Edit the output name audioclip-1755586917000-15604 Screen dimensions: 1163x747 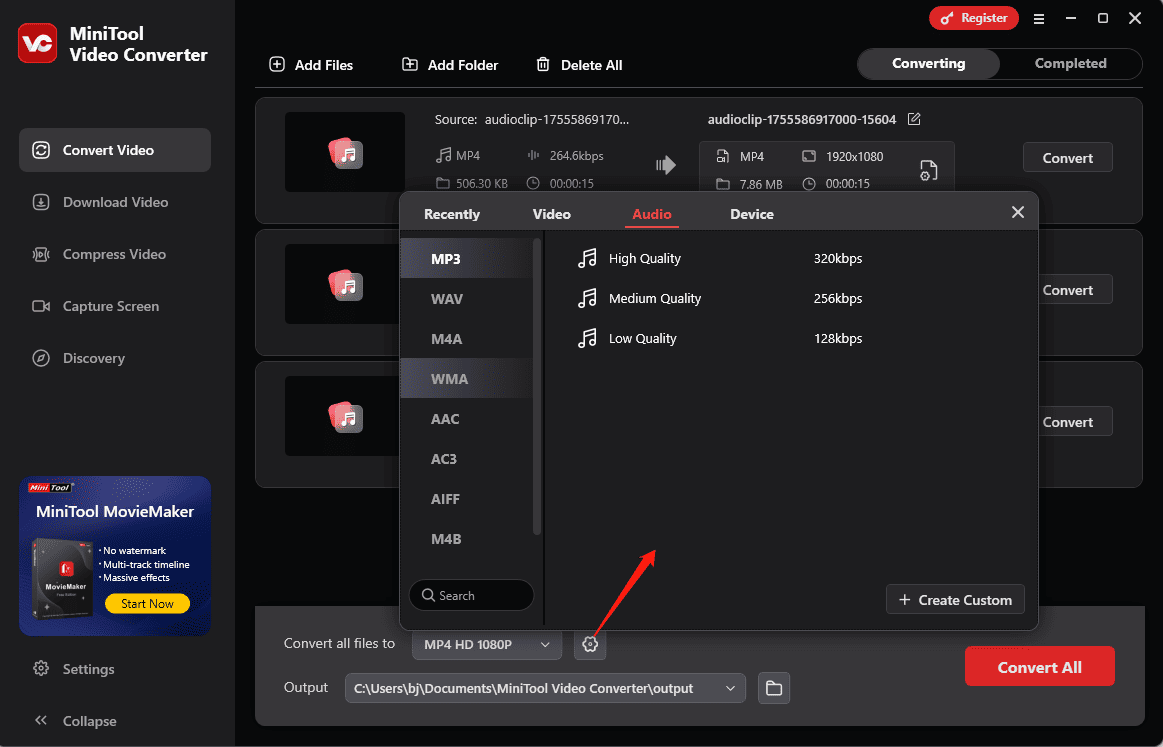click(x=914, y=119)
